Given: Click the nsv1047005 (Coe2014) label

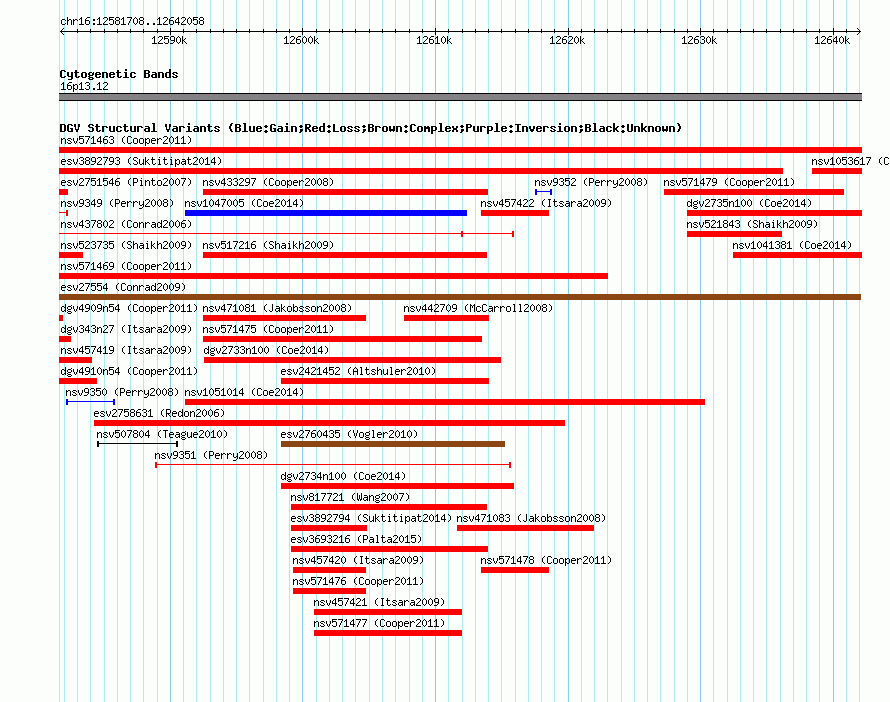Looking at the screenshot, I should coord(244,203).
